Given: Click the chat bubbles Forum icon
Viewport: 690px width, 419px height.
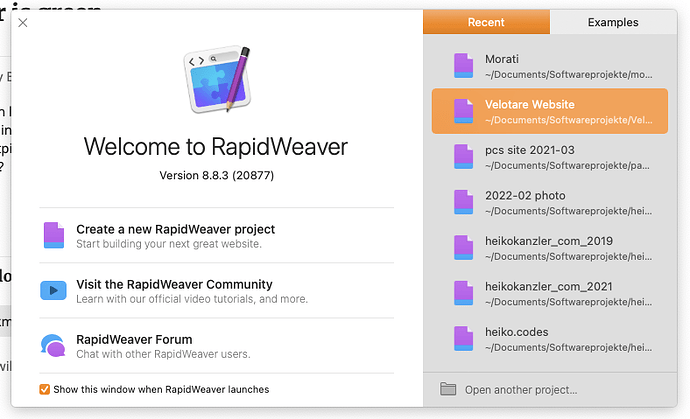Looking at the screenshot, I should tap(53, 345).
